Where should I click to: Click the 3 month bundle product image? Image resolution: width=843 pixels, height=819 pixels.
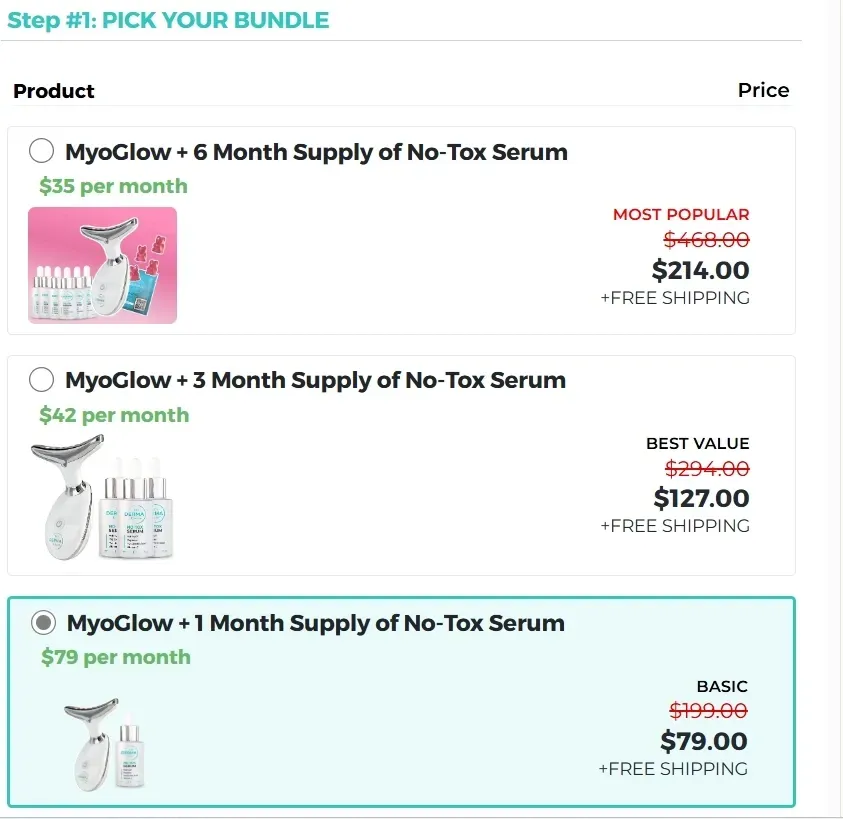[105, 498]
